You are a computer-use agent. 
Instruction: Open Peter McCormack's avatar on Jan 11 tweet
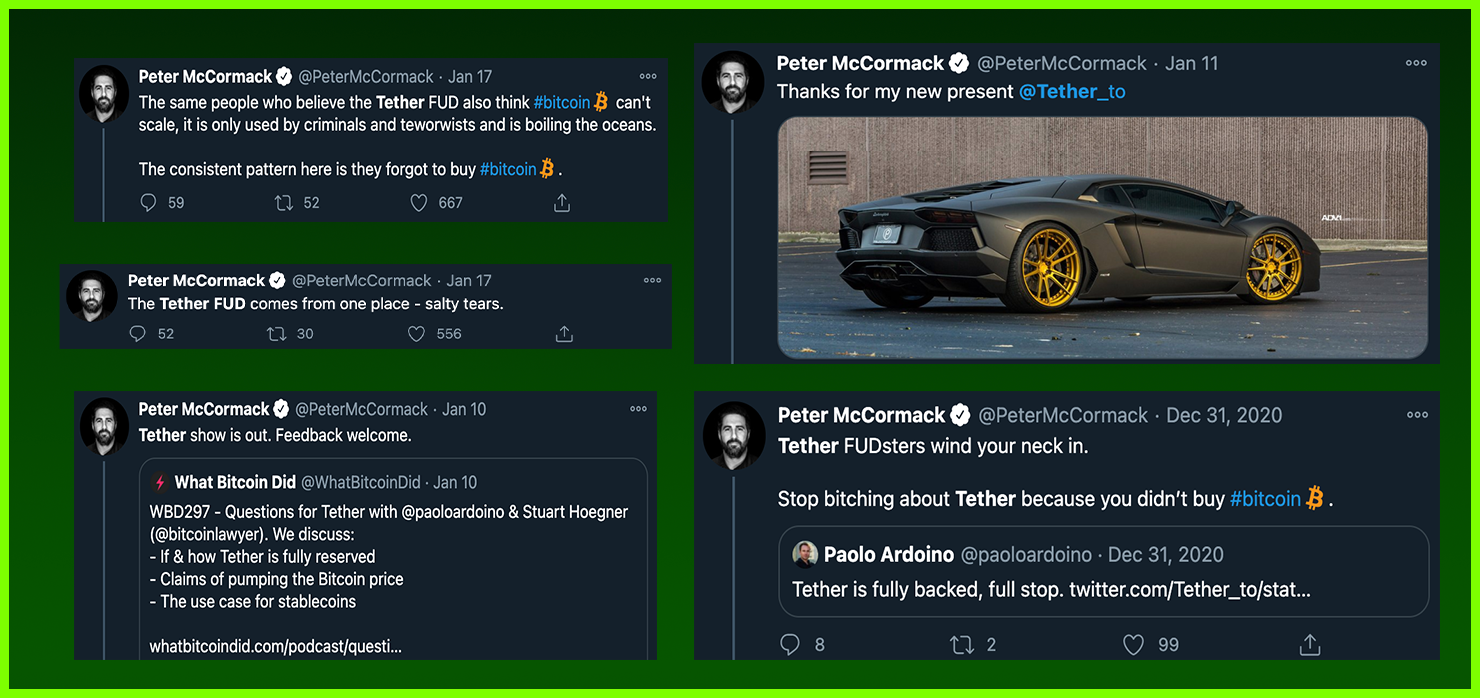click(733, 82)
